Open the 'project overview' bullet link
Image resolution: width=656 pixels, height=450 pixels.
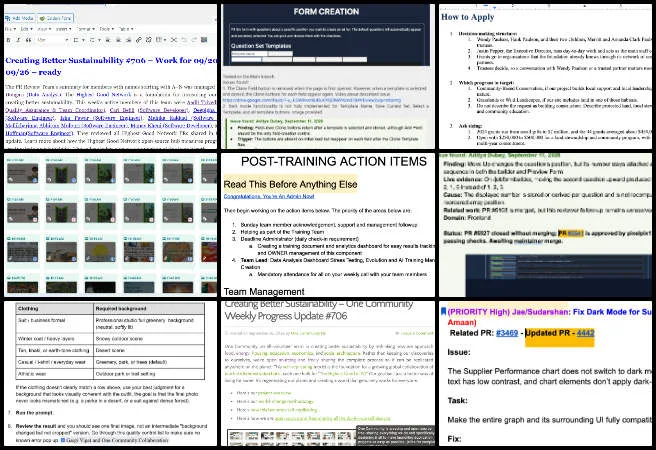tap(273, 393)
